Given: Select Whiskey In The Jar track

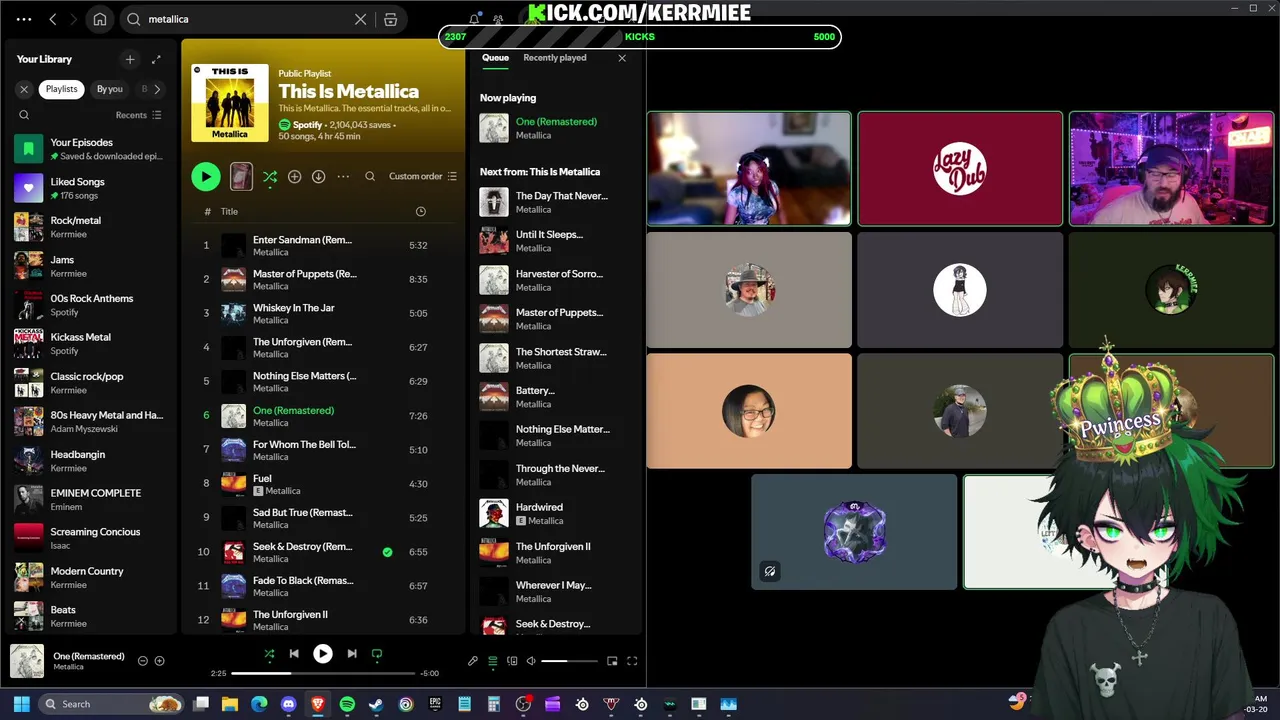Looking at the screenshot, I should coord(323,314).
